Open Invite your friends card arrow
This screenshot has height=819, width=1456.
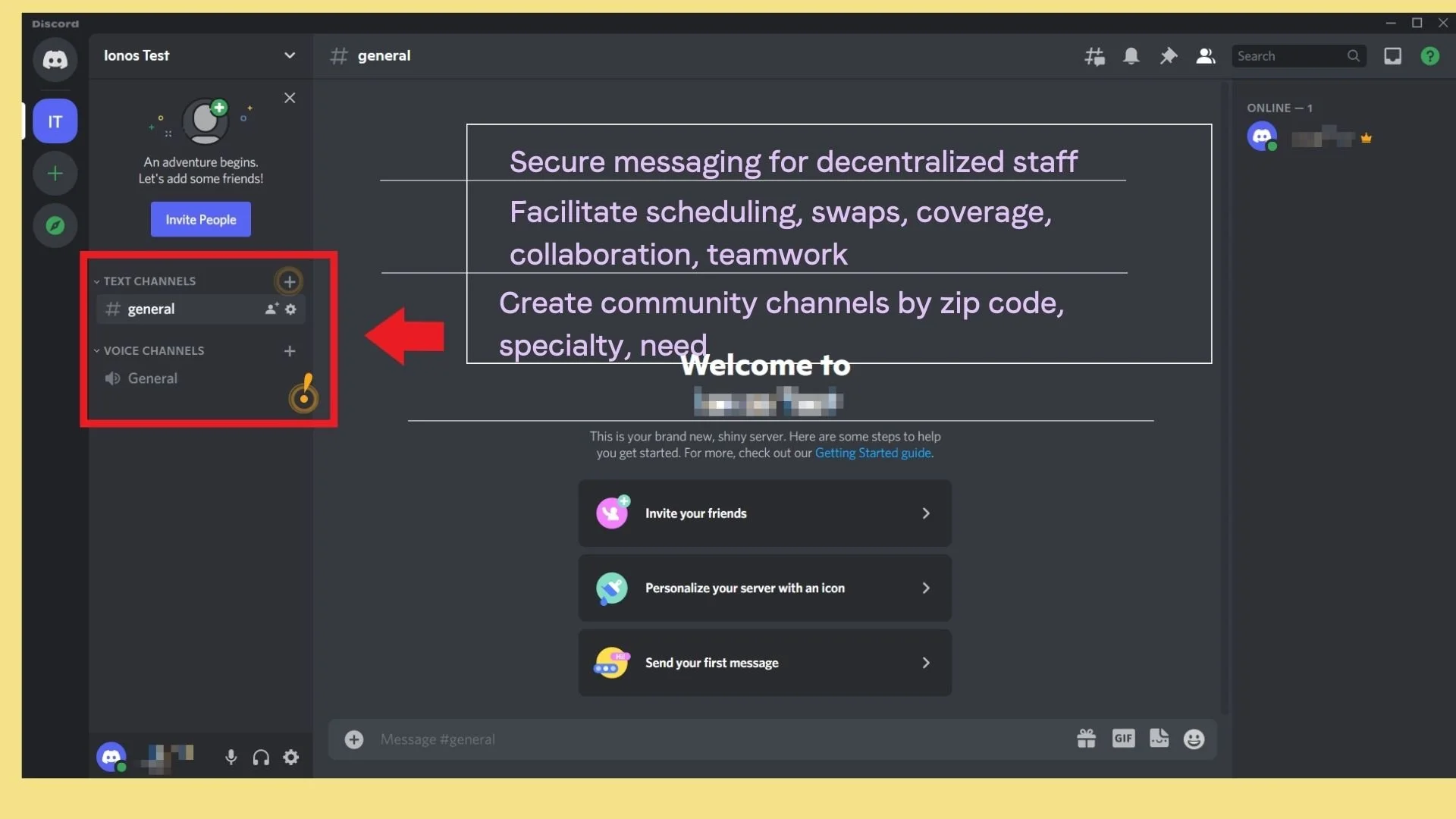(x=925, y=513)
